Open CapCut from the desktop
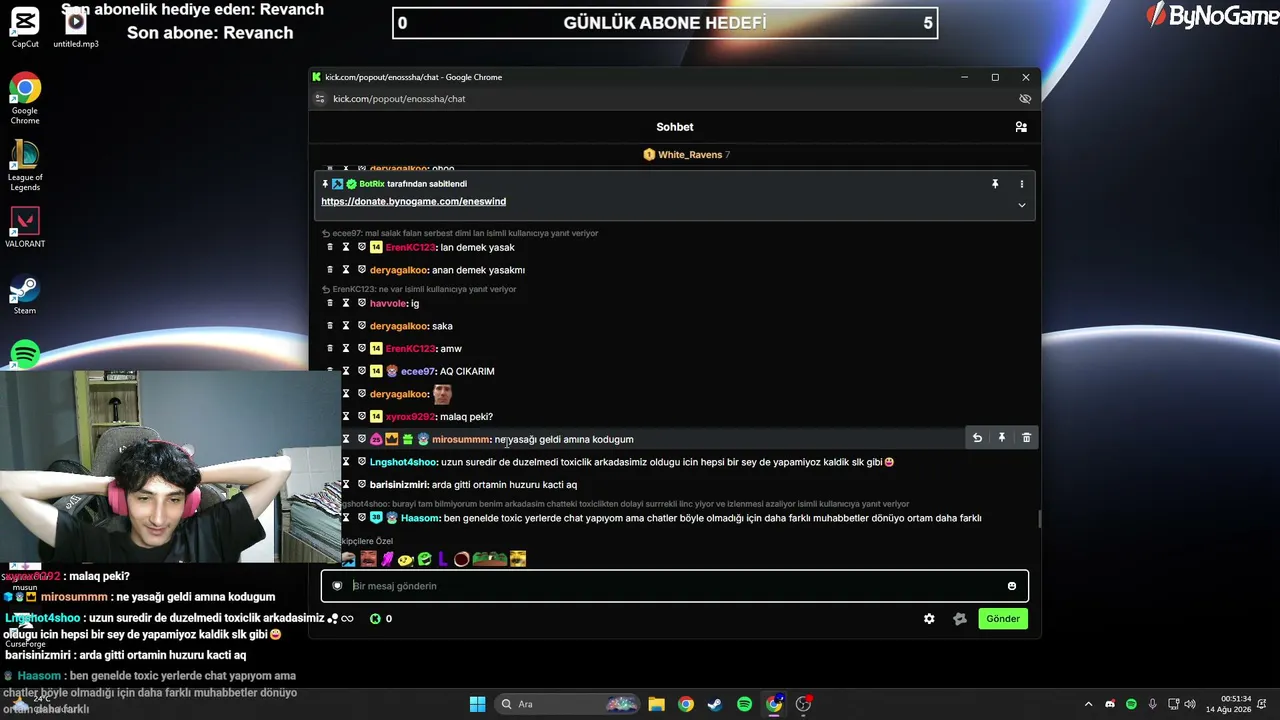 pos(25,26)
